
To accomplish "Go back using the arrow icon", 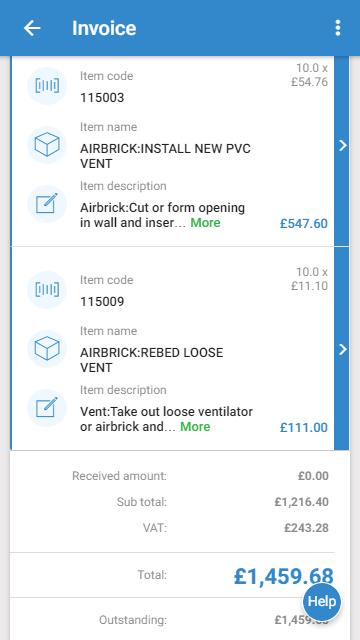I will point(32,28).
